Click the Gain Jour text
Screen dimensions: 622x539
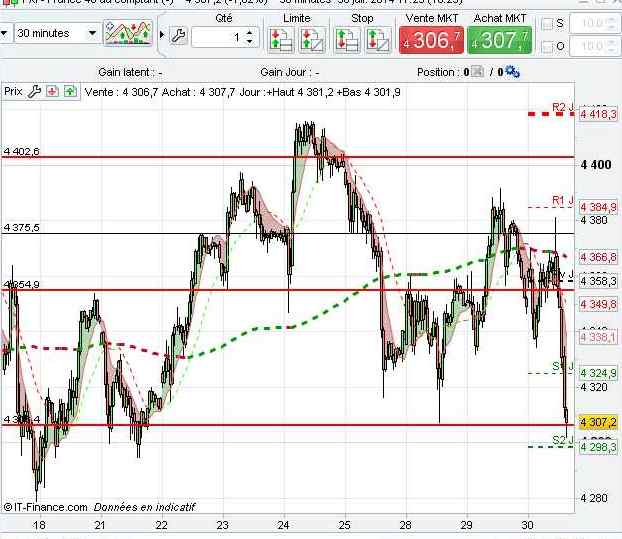point(290,72)
